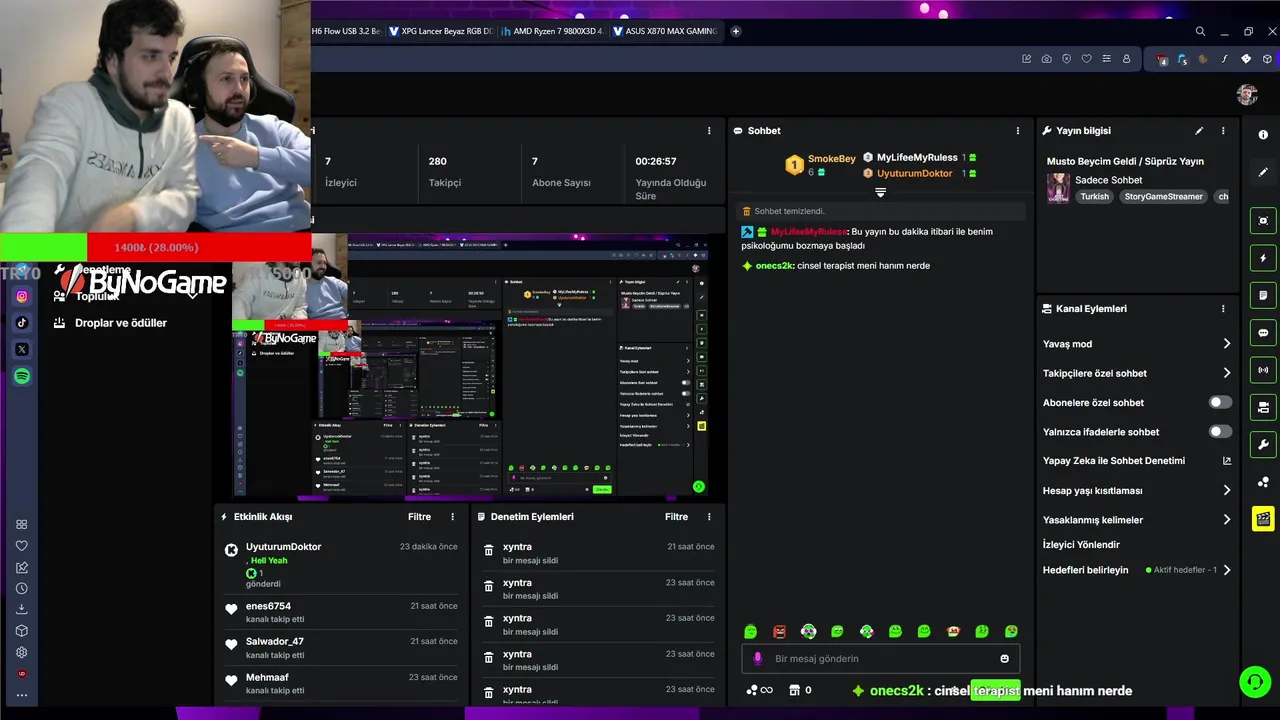Toggle Yalnızca ifadelerle sohbet switch
Screen dimensions: 1280x720
pos(1220,432)
